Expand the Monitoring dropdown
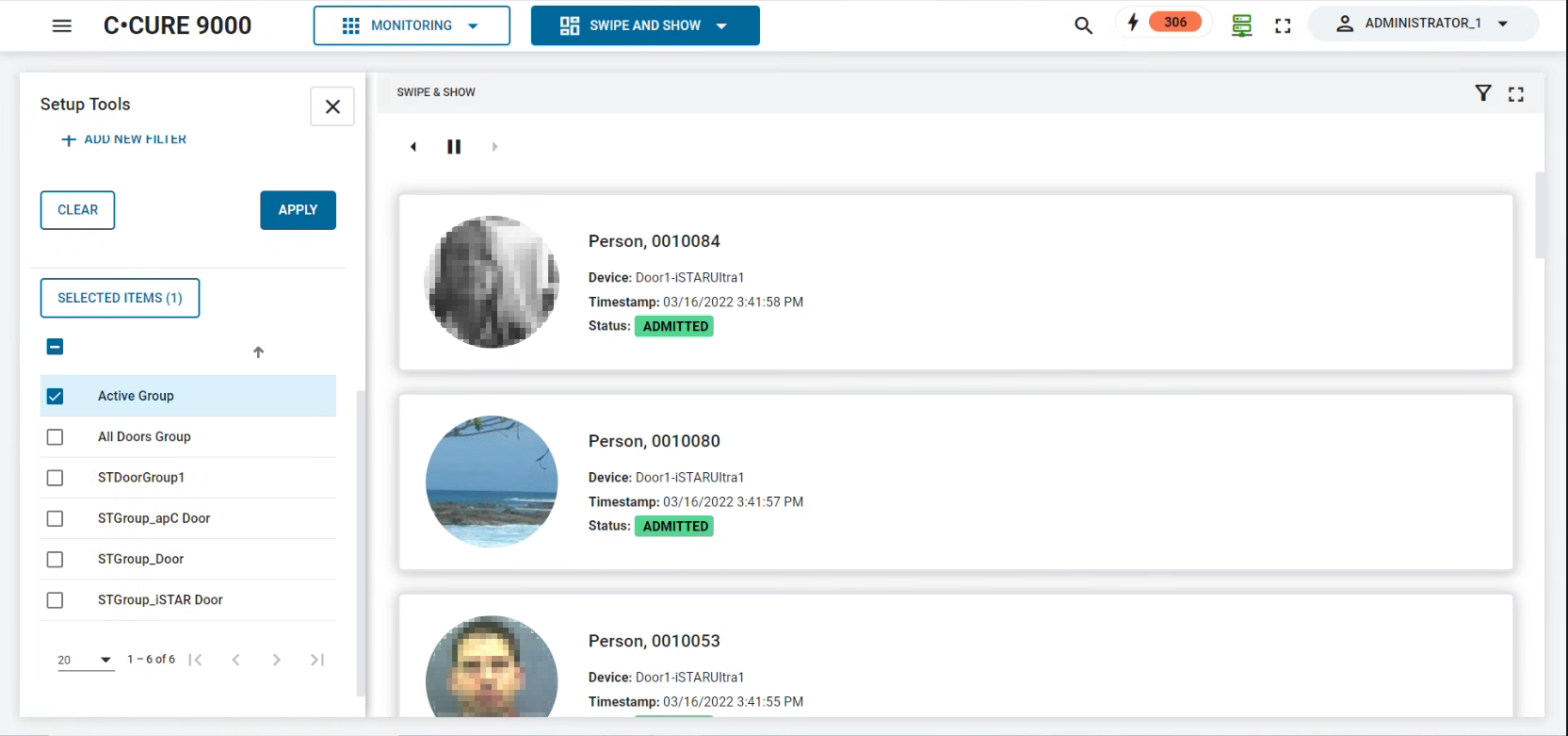Screen dimensions: 1568x736 pyautogui.click(x=412, y=25)
